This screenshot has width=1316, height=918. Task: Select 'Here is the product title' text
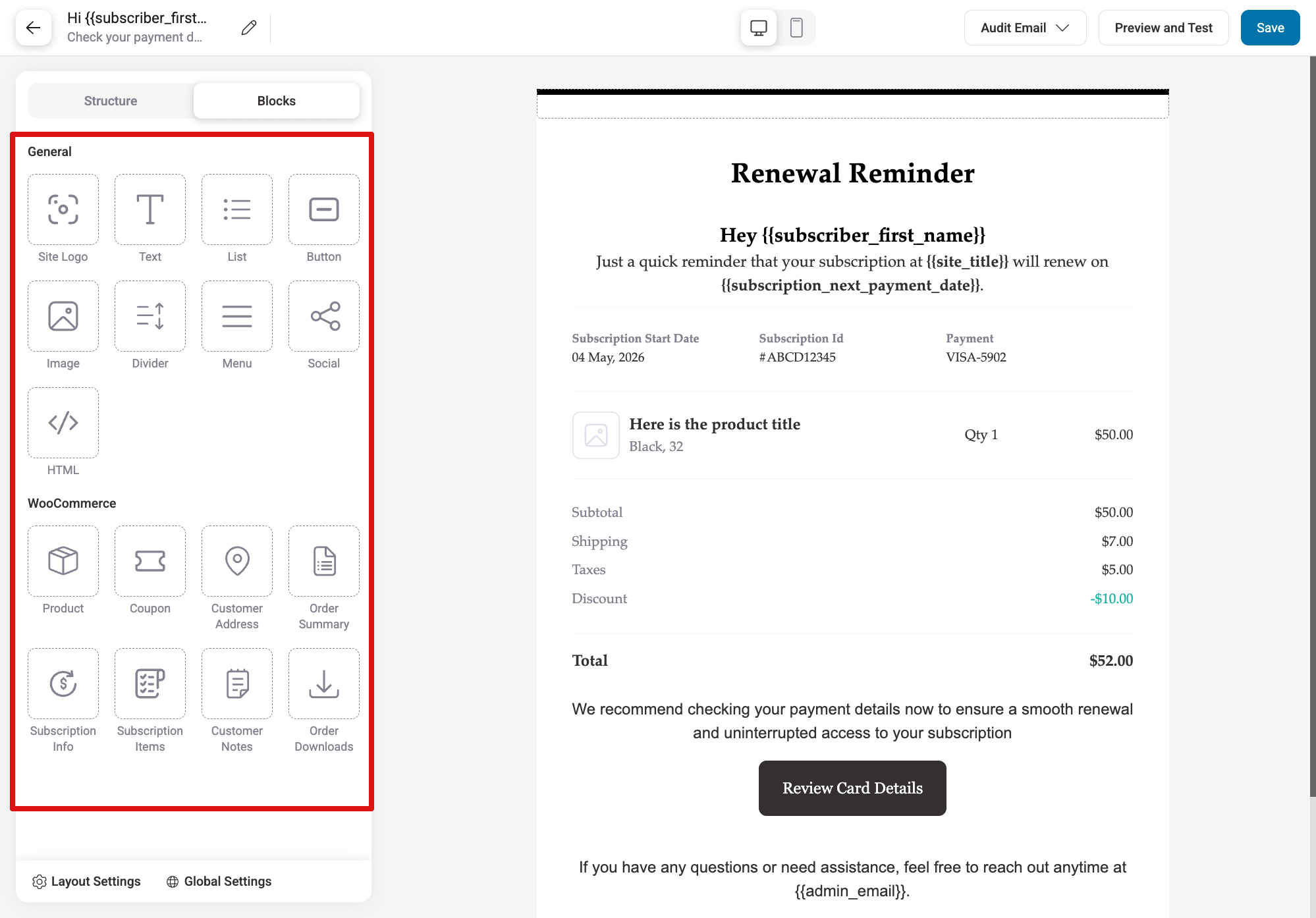tap(715, 424)
